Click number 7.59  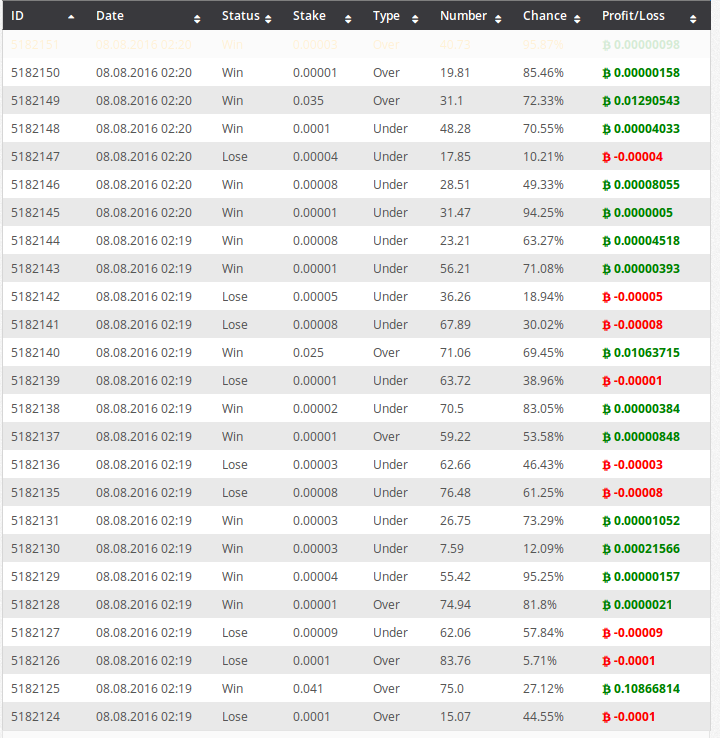[x=452, y=549]
